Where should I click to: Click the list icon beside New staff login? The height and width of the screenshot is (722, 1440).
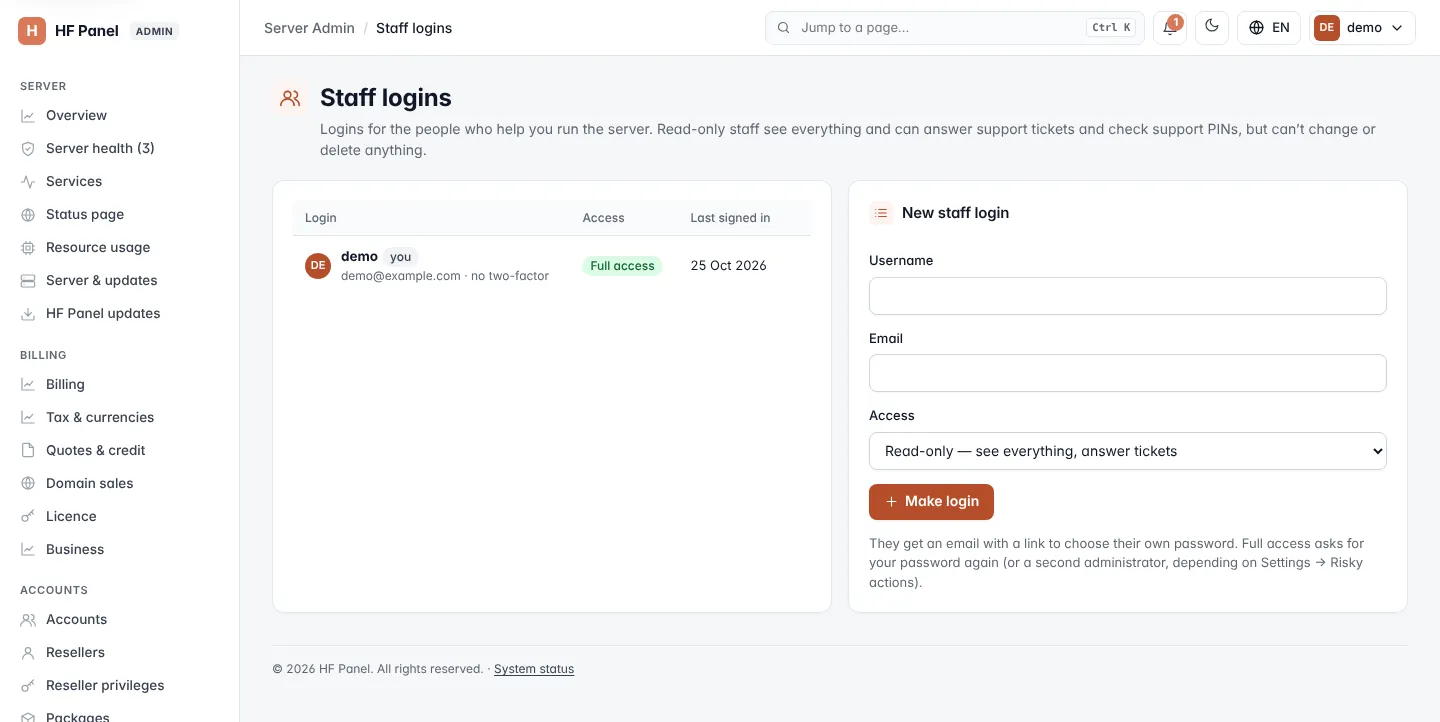[881, 213]
